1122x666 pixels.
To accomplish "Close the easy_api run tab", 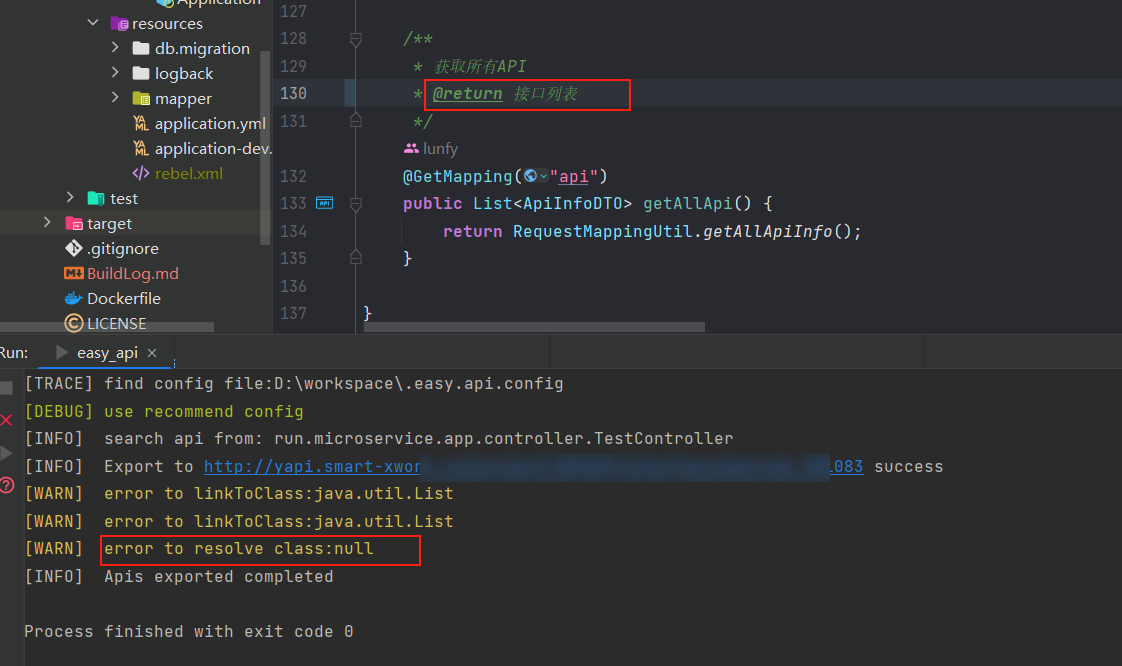I will click(152, 353).
